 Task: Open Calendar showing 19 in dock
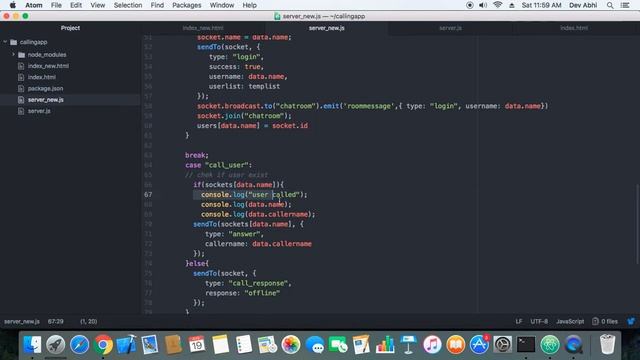(x=197, y=345)
